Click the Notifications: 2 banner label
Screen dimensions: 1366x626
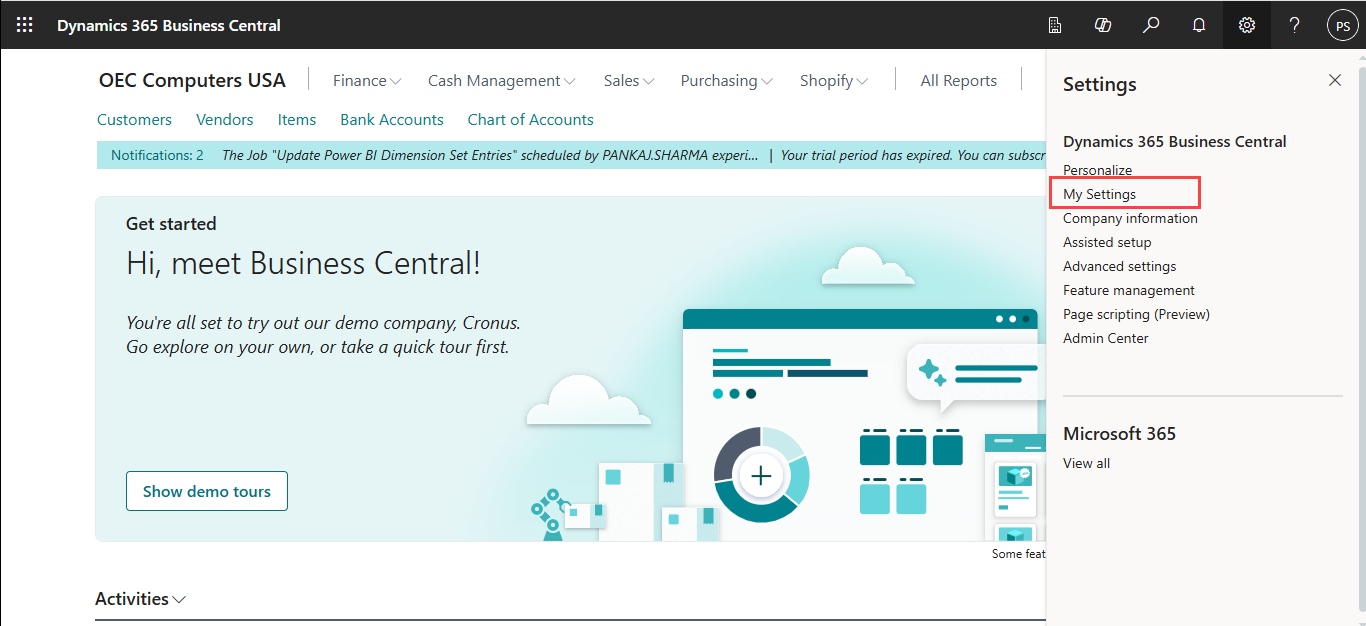click(157, 155)
